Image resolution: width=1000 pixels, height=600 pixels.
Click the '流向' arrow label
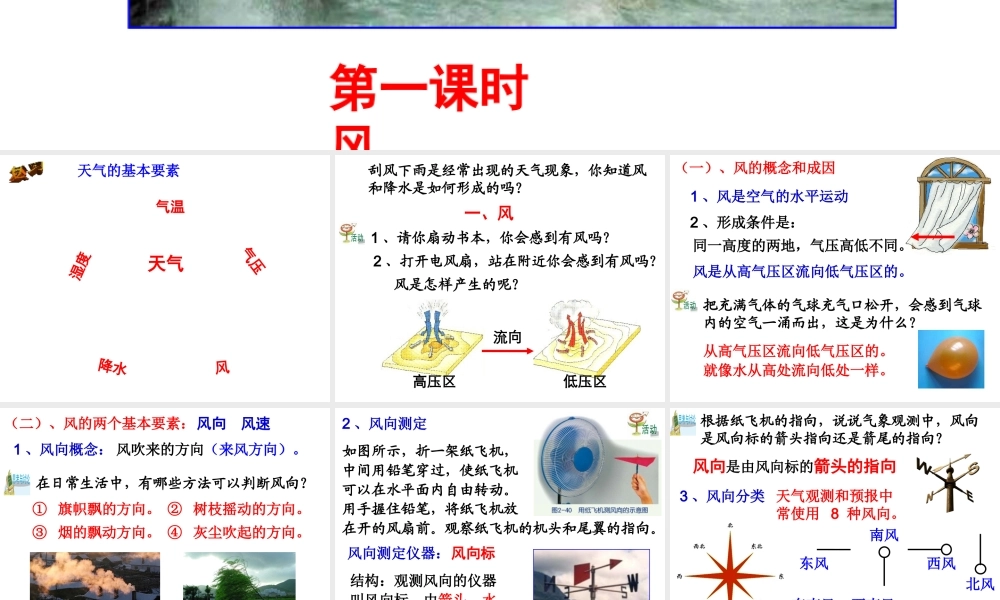click(x=507, y=337)
